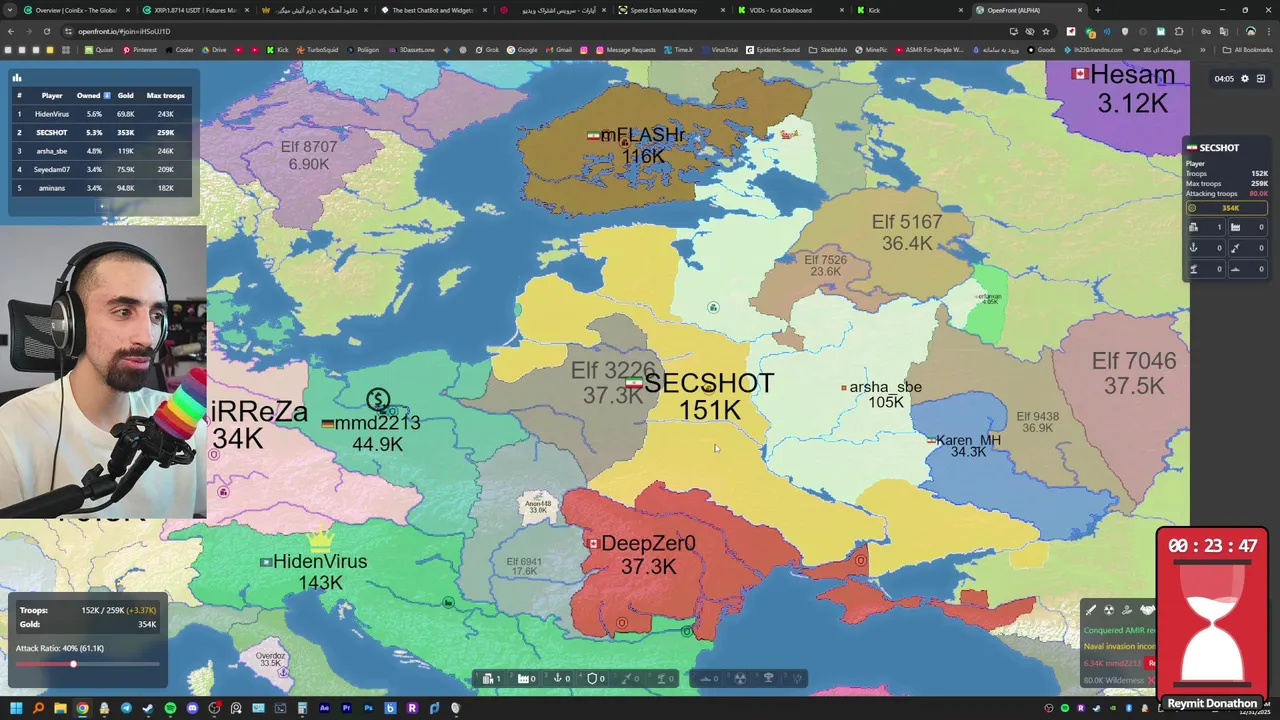Open Photoshop from the taskbar
Screen dimensions: 1280x720
pyautogui.click(x=369, y=708)
